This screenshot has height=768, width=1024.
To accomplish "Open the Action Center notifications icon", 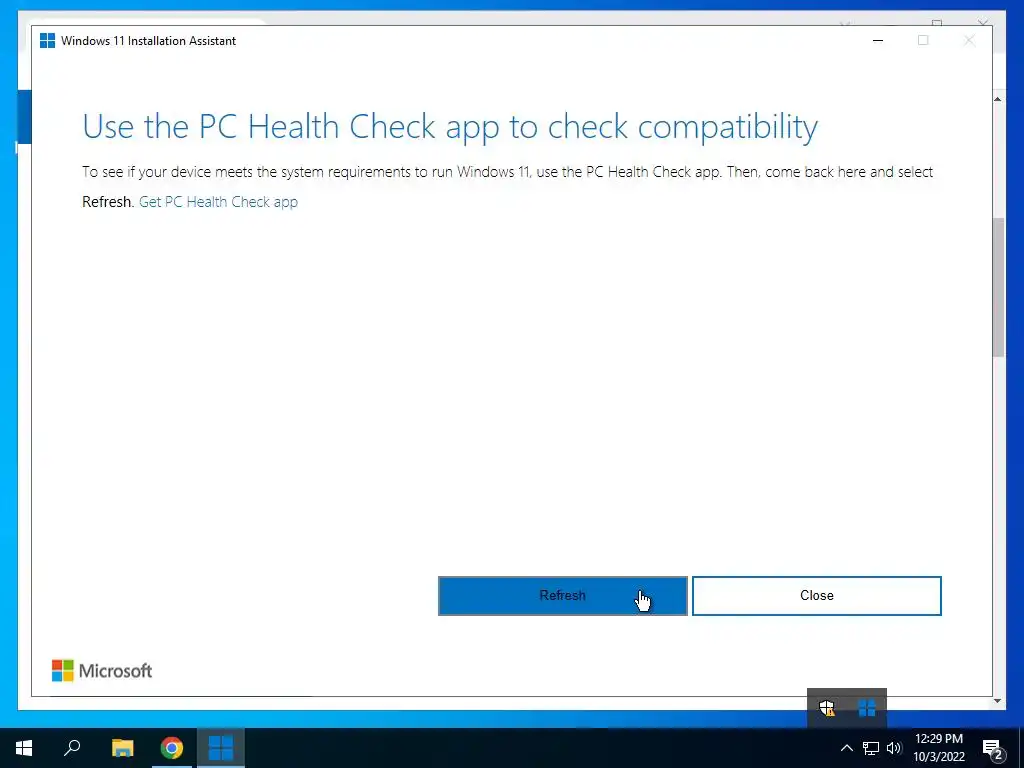I will [x=993, y=749].
